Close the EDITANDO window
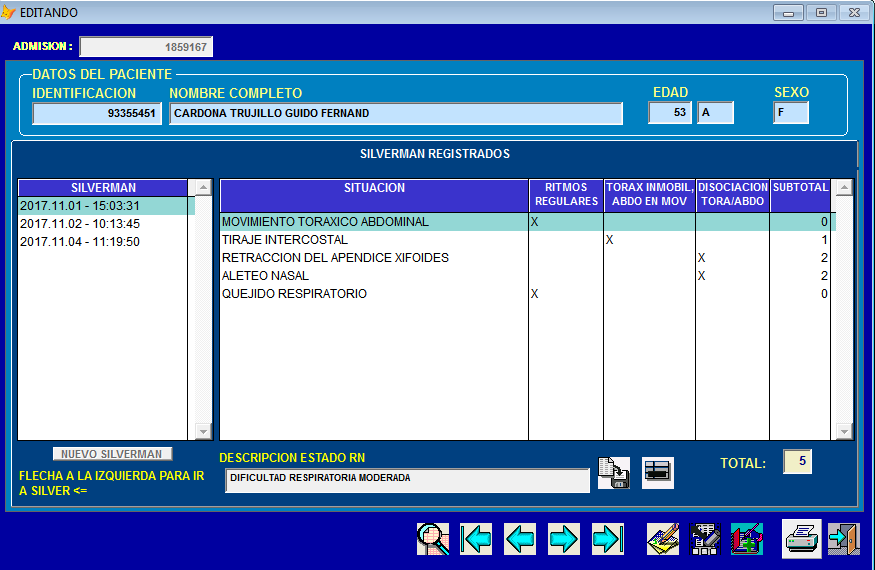This screenshot has height=570, width=875. click(854, 12)
